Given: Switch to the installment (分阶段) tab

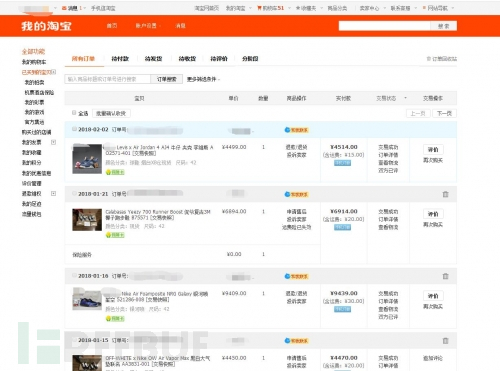Looking at the screenshot, I should pos(250,59).
